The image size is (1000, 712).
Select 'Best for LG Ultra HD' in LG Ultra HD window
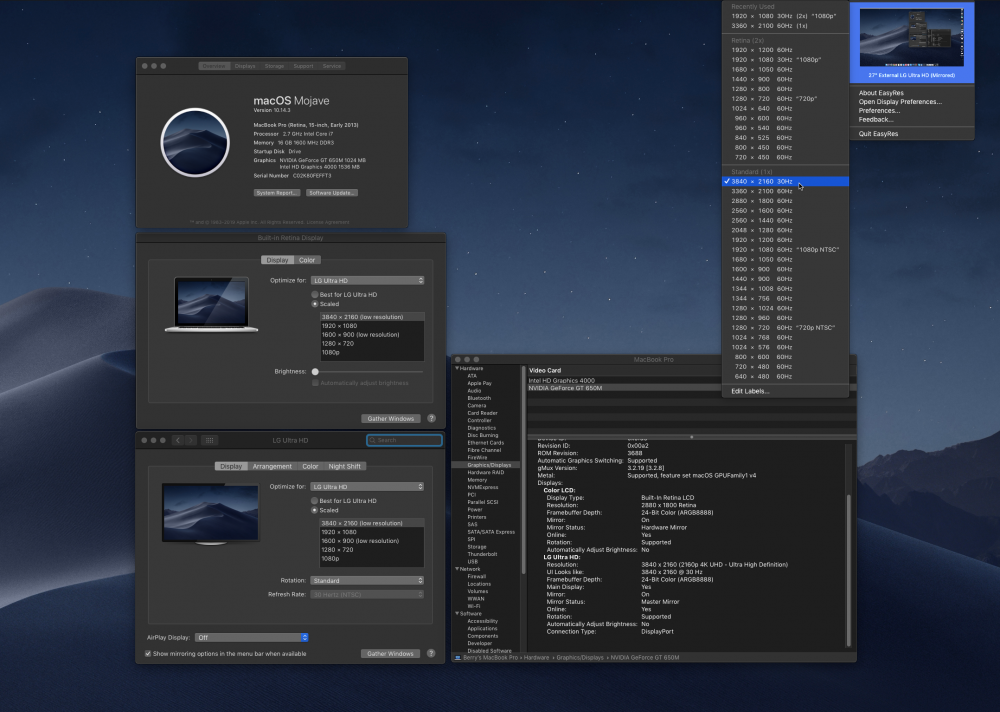314,501
